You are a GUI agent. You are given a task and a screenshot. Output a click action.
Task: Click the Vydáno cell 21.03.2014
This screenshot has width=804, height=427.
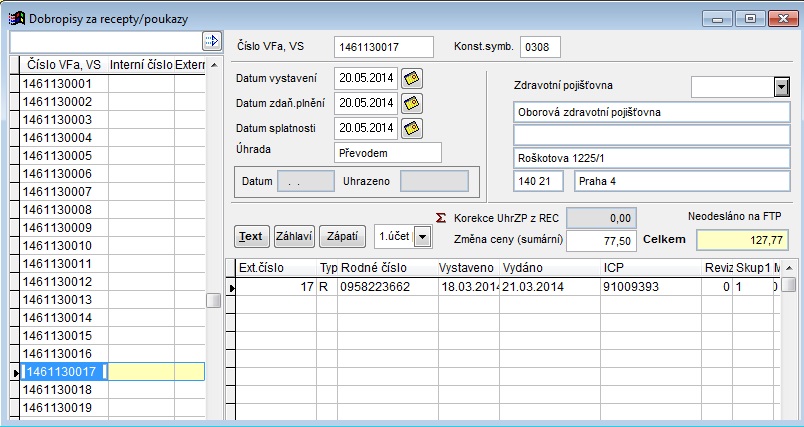(550, 287)
